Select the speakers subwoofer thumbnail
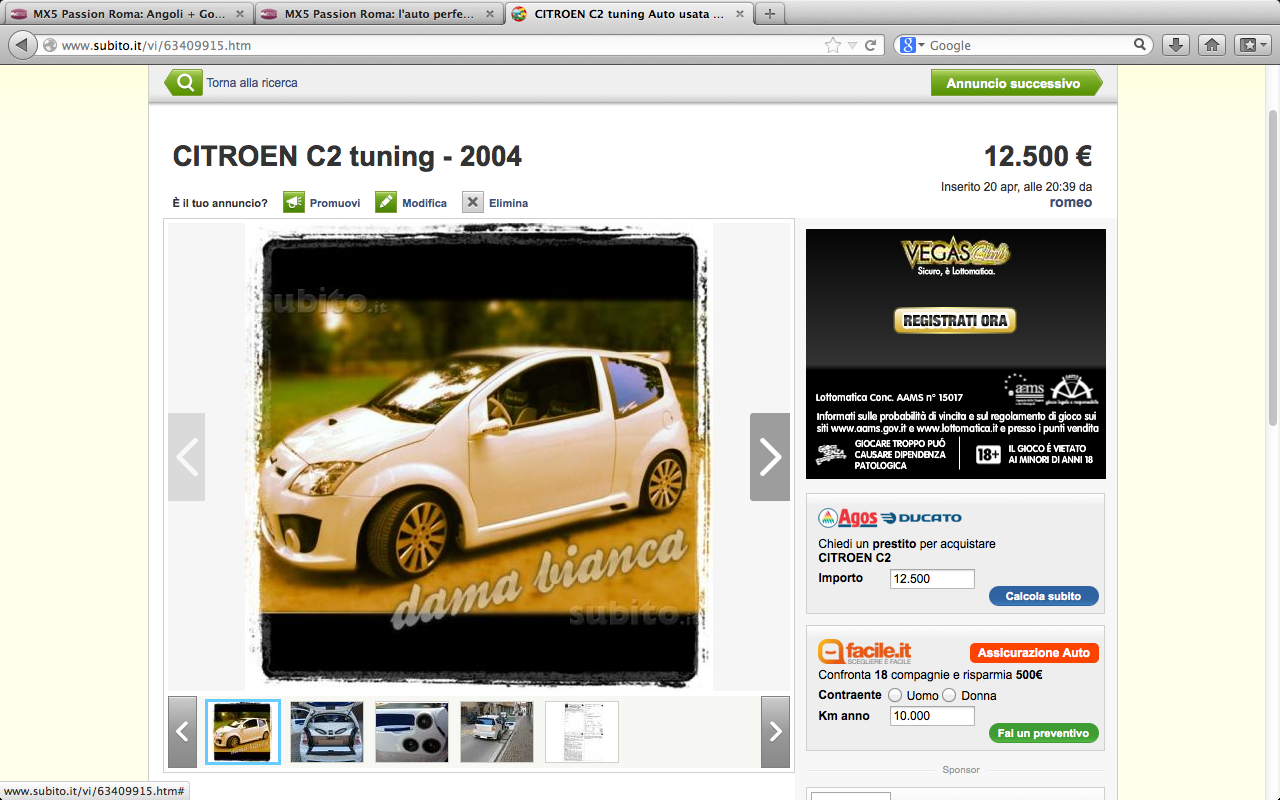This screenshot has height=800, width=1280. click(x=412, y=732)
